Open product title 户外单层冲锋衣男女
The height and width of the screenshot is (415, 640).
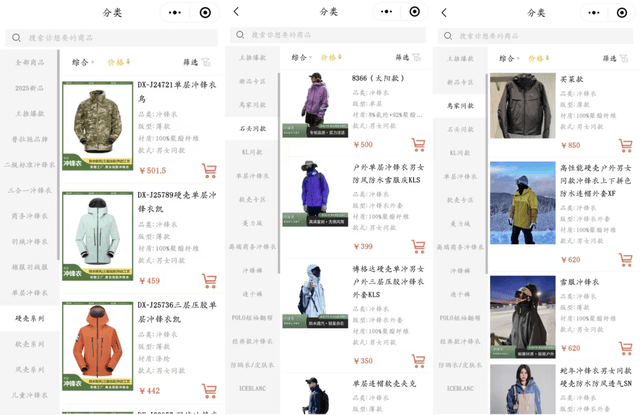click(389, 173)
